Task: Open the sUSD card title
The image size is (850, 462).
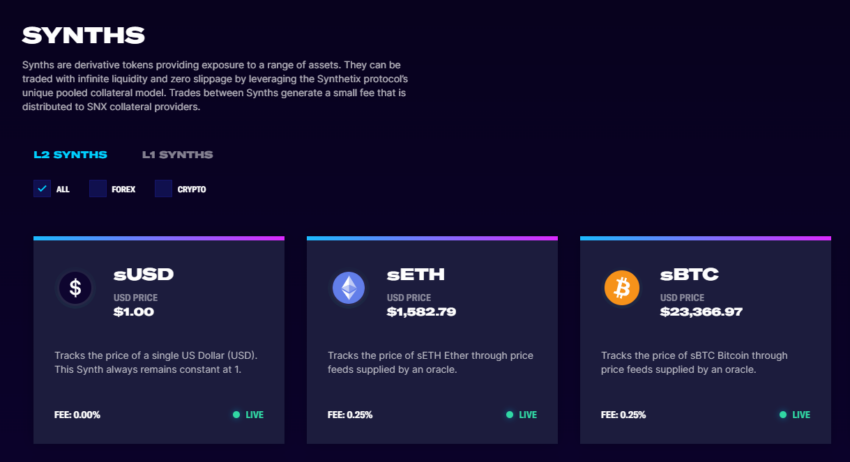Action: [x=144, y=274]
